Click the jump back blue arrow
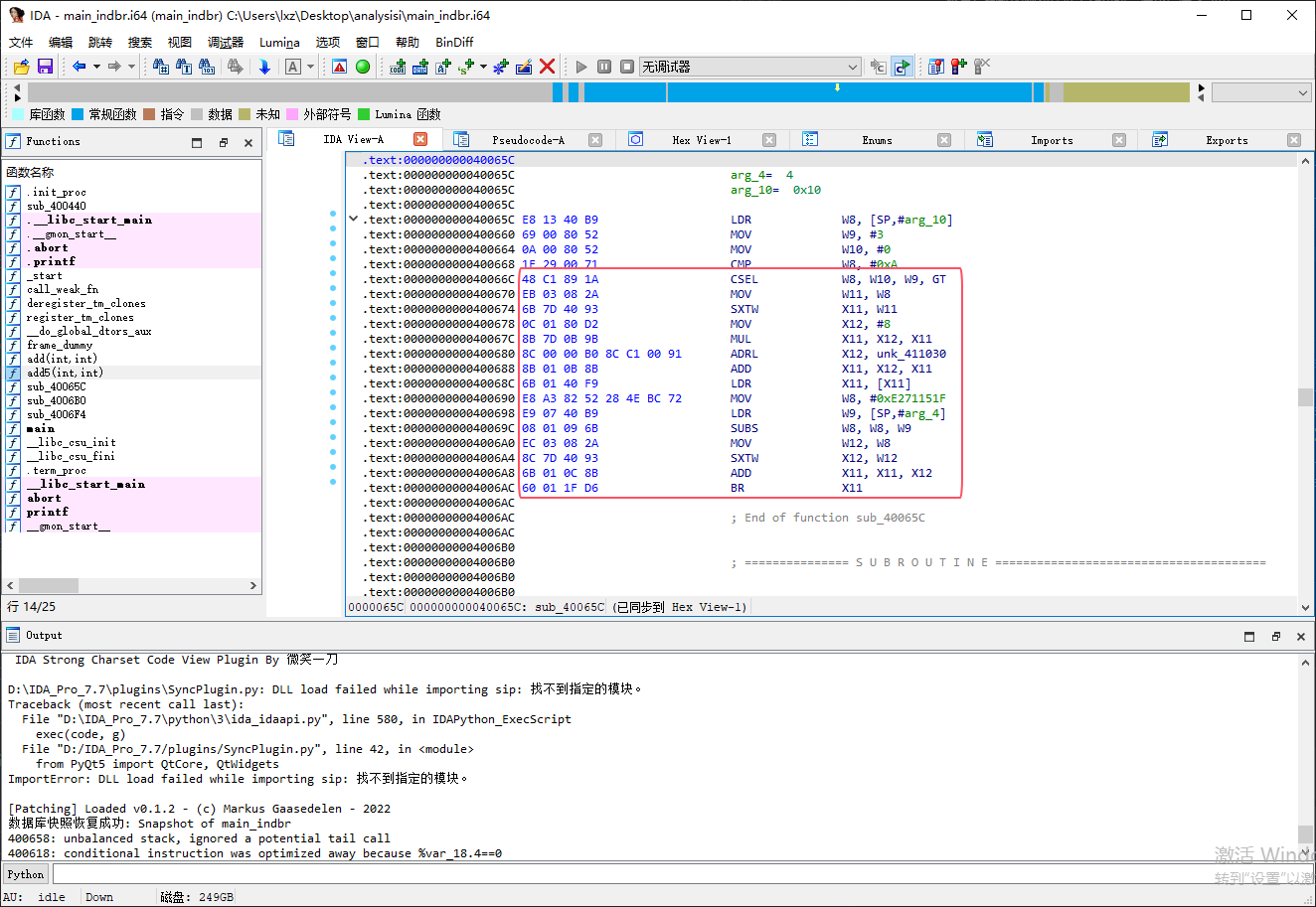 pos(79,67)
